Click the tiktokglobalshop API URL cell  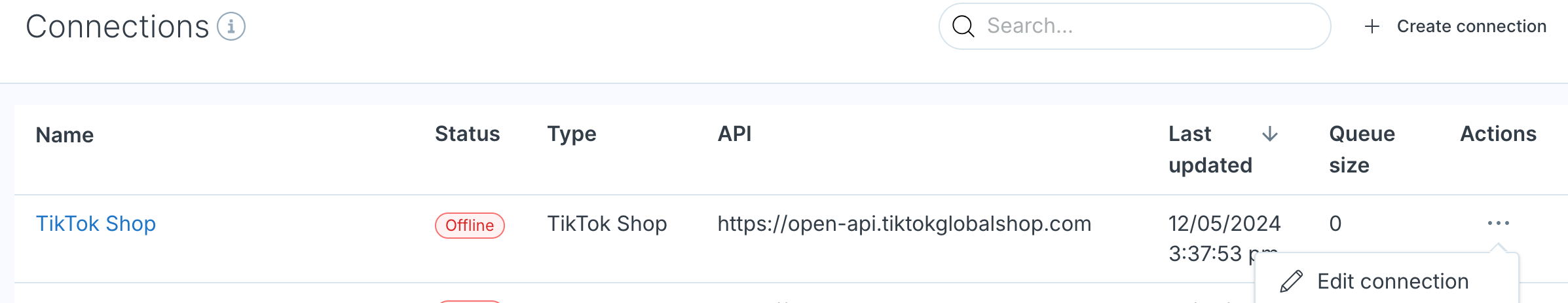pyautogui.click(x=904, y=224)
